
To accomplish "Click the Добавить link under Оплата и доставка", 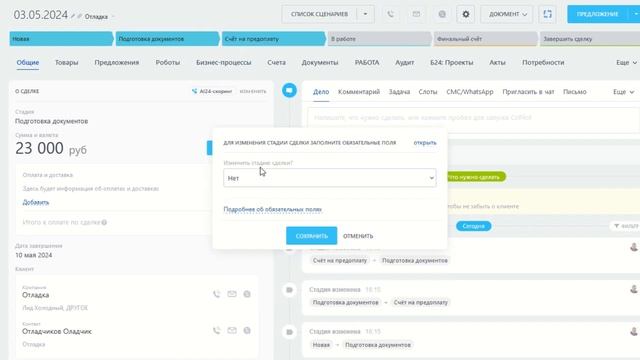I will point(36,202).
